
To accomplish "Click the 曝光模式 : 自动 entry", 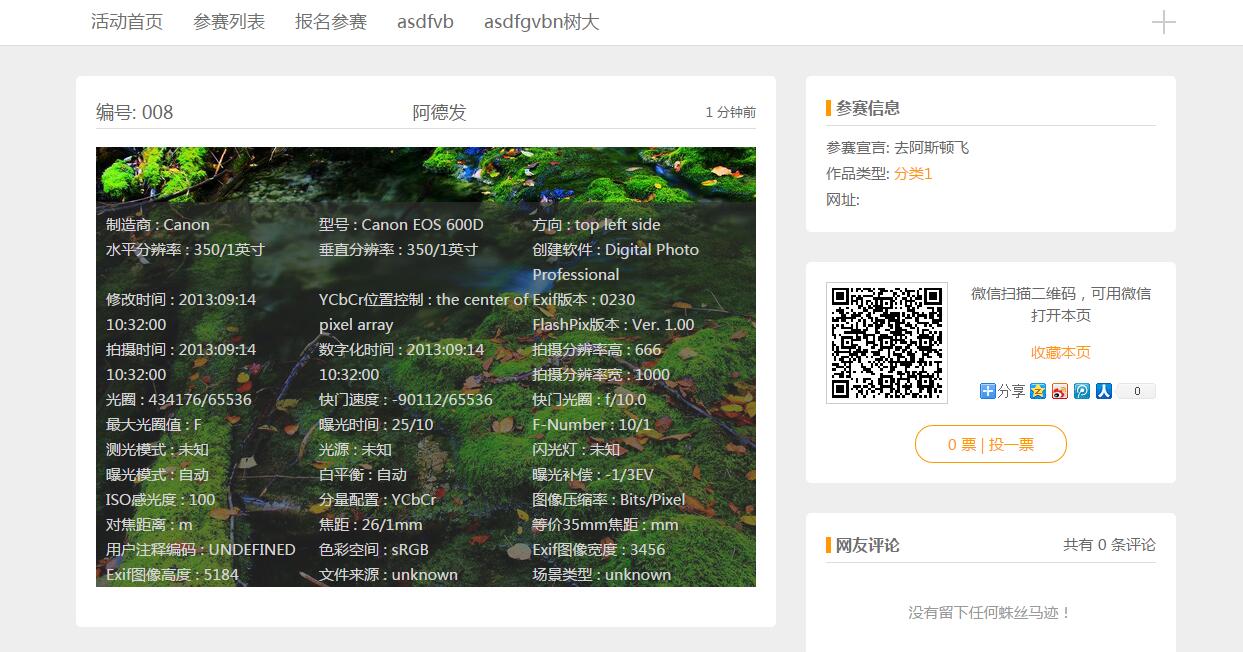I will coord(158,474).
